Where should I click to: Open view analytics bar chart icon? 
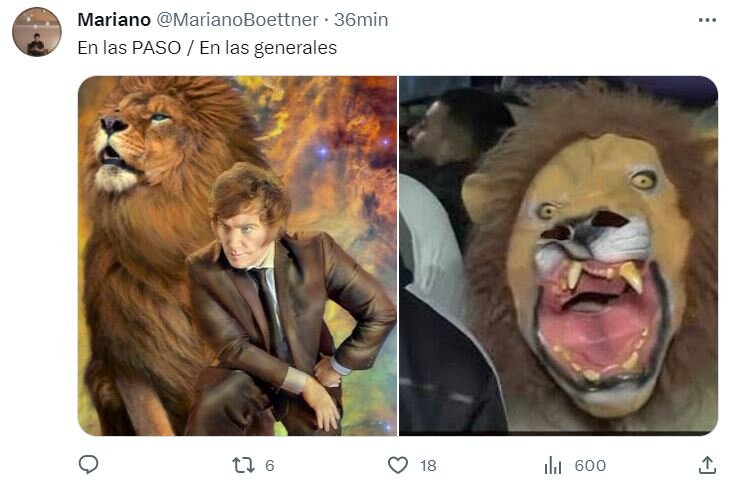coord(553,465)
